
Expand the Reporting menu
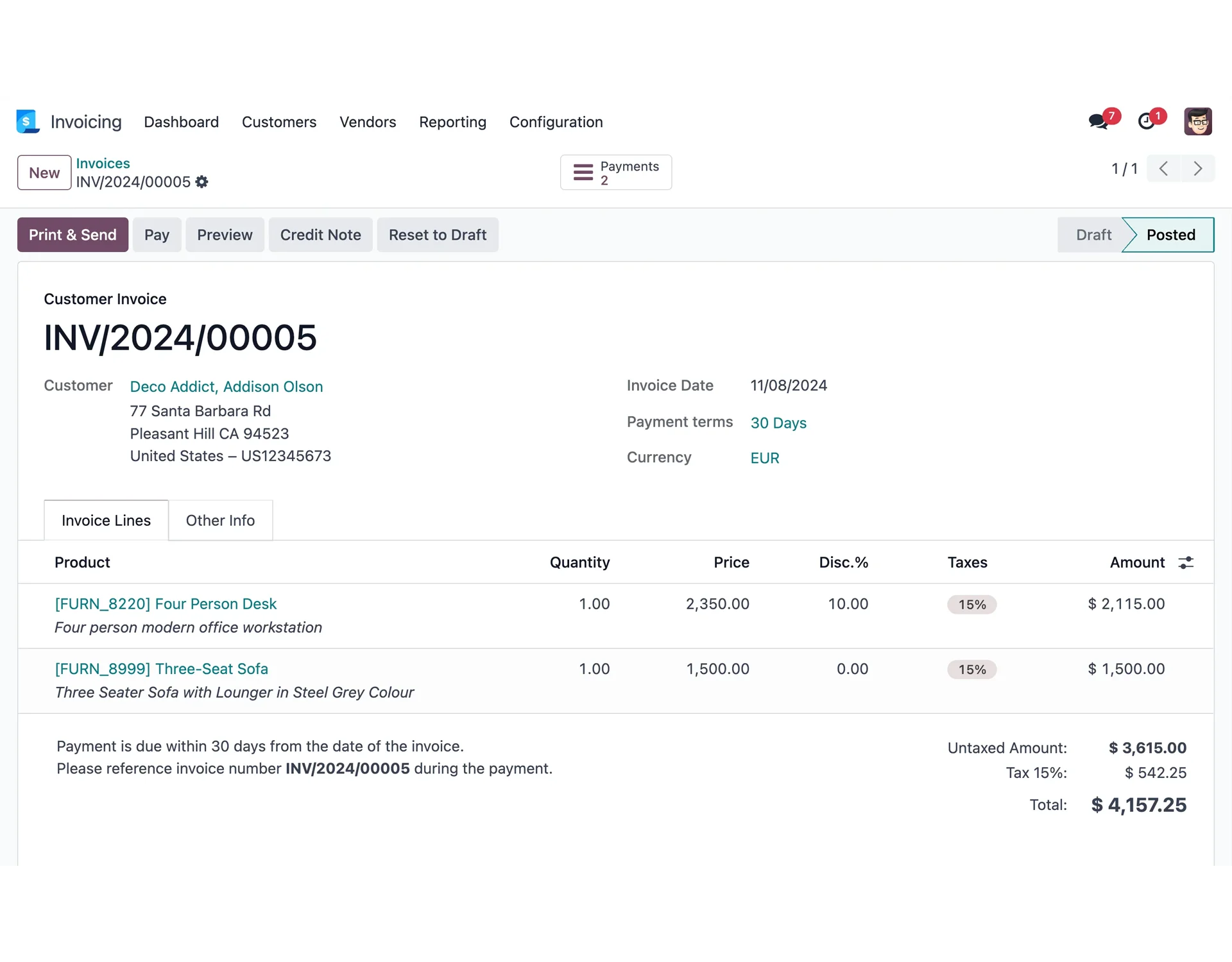[x=452, y=122]
